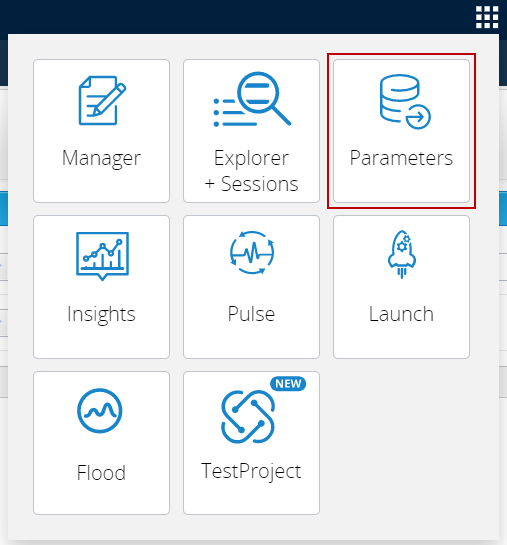Viewport: 507px width, 545px height.
Task: Click the NEW badge on TestProject
Action: (x=288, y=384)
